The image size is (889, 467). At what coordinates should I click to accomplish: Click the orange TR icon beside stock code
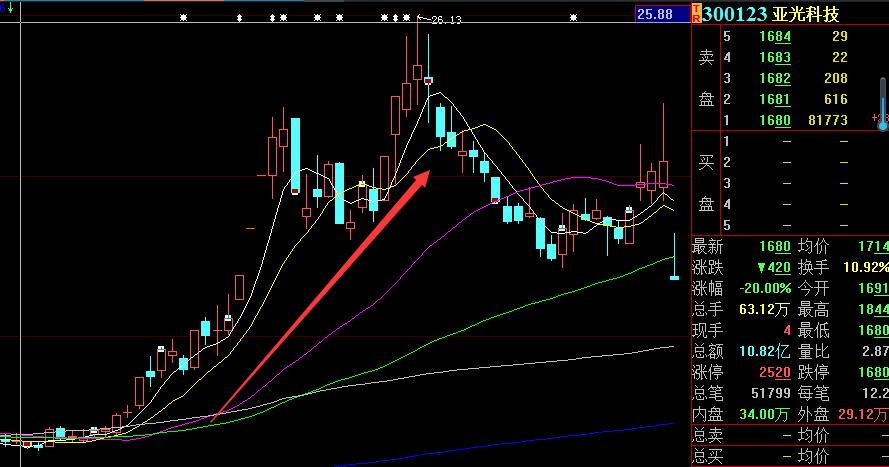point(696,13)
